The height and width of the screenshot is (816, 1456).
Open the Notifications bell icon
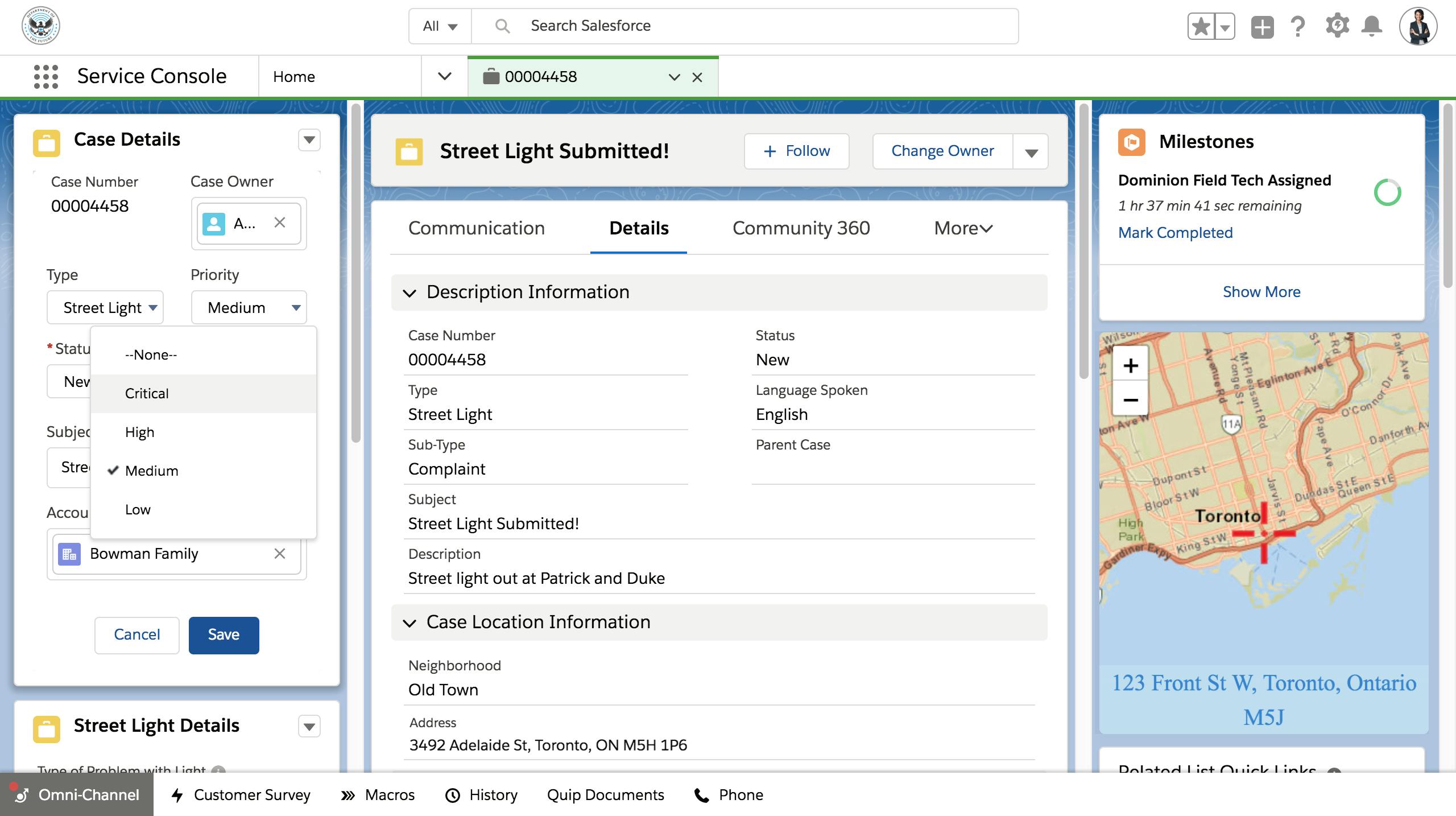[x=1372, y=26]
